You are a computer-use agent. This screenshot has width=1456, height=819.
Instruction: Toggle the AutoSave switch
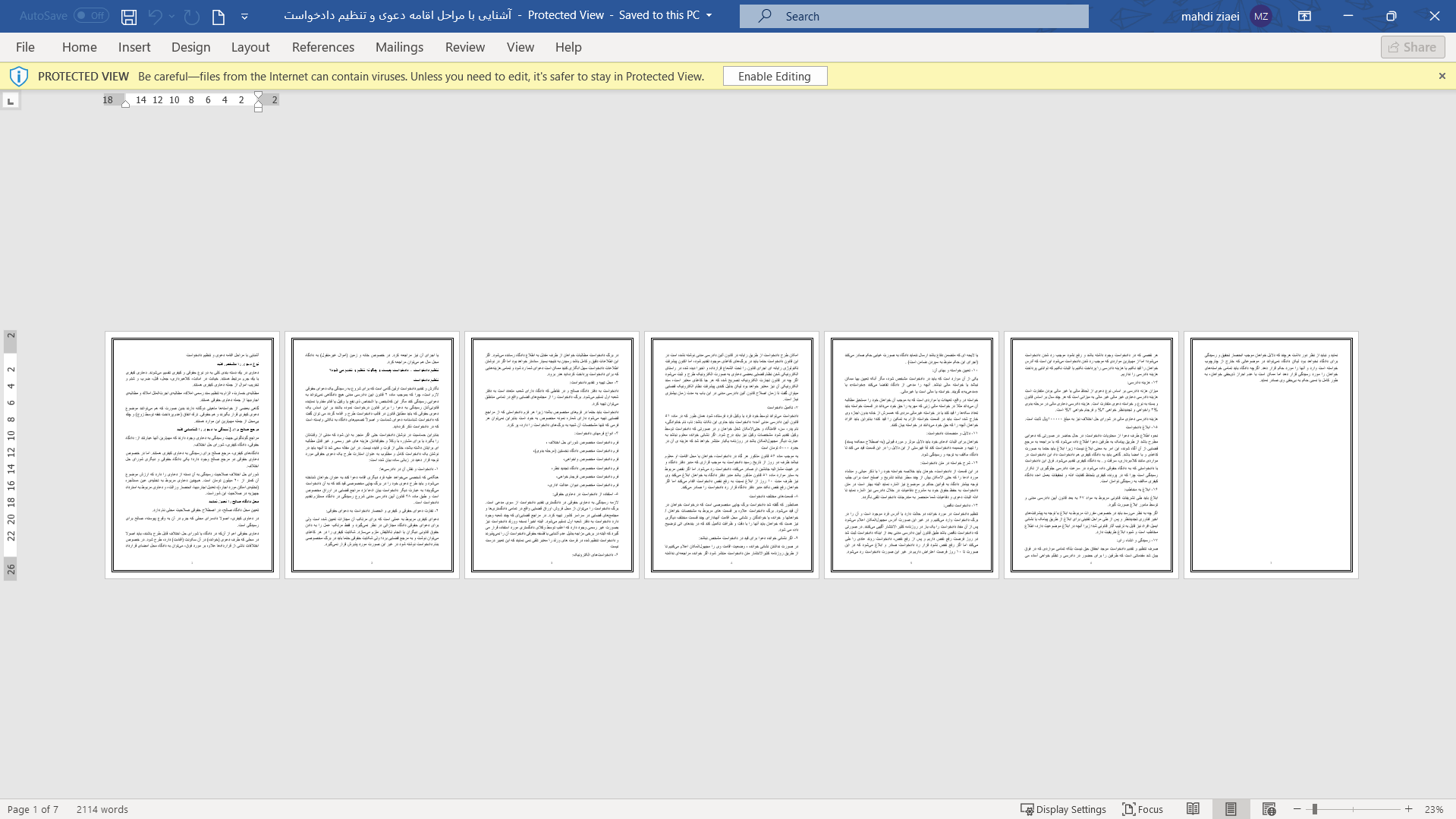(x=91, y=16)
